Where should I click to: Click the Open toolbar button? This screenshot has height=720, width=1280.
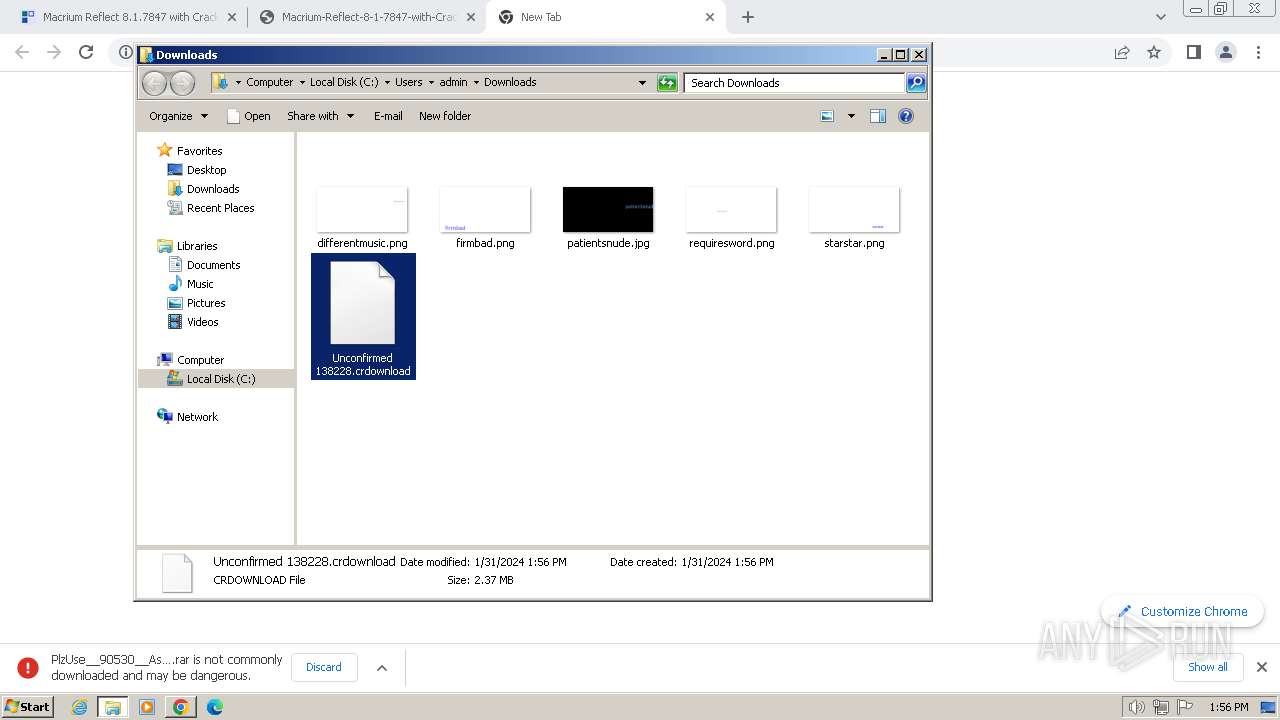249,116
